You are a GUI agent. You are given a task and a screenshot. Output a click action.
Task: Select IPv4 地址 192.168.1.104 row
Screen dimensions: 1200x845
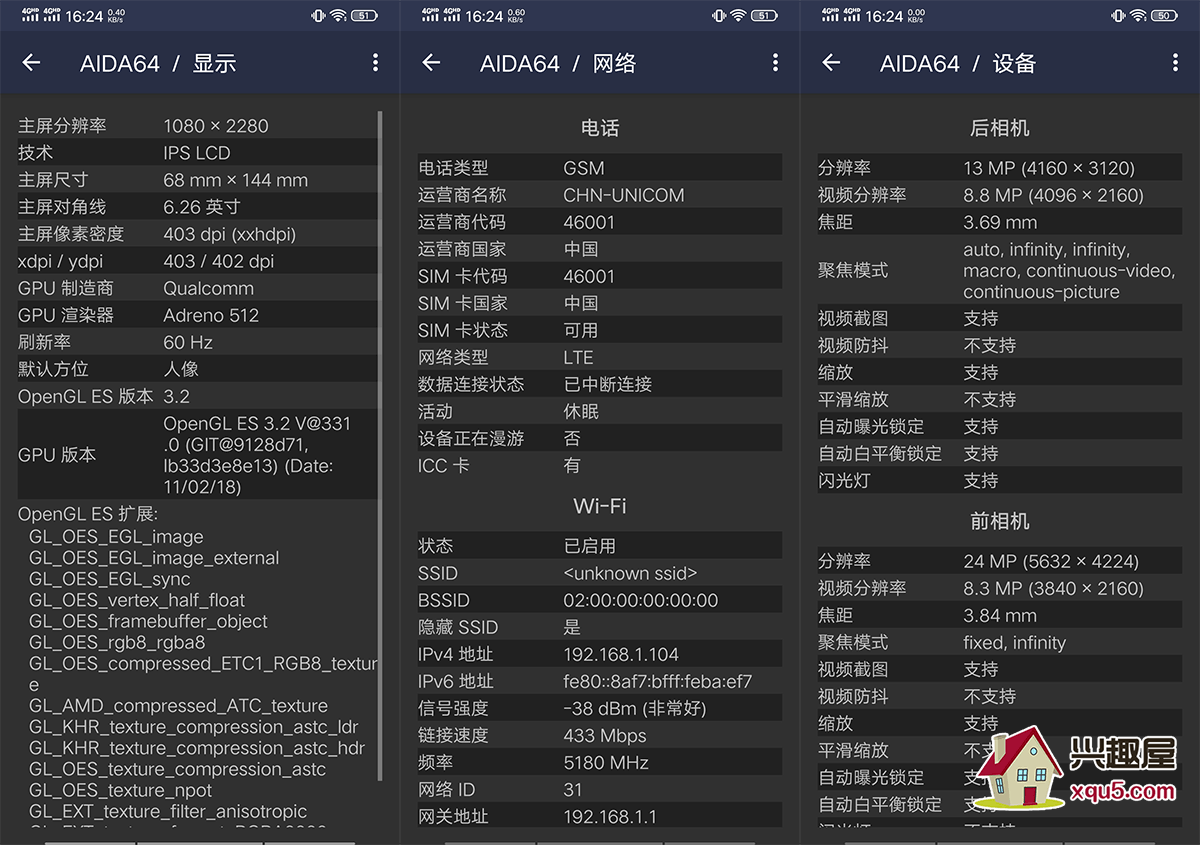(600, 654)
